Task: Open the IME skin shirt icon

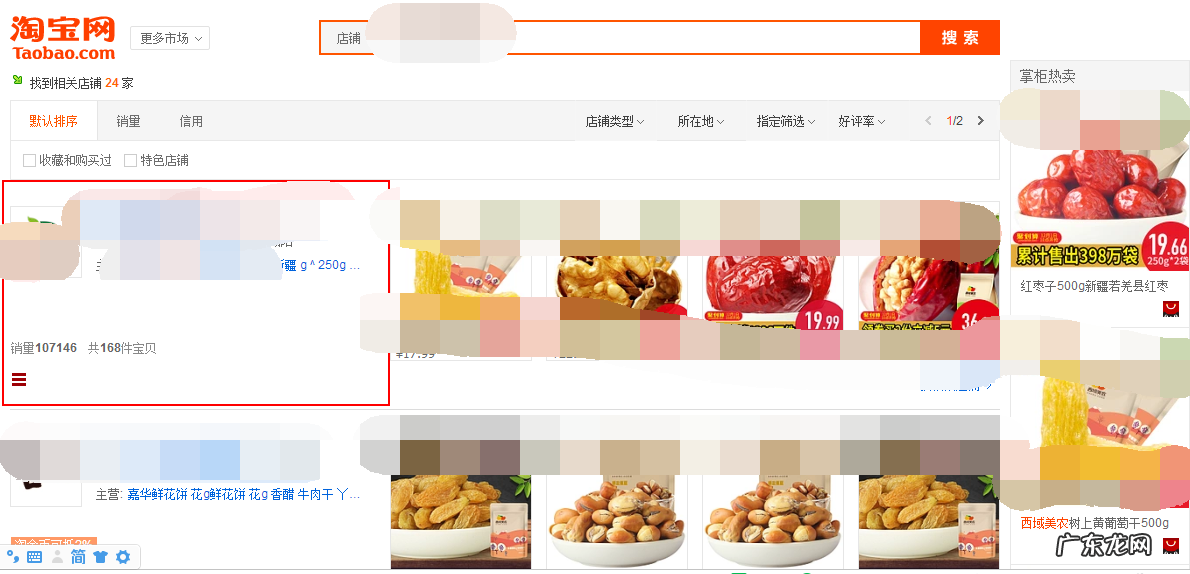Action: pyautogui.click(x=100, y=557)
